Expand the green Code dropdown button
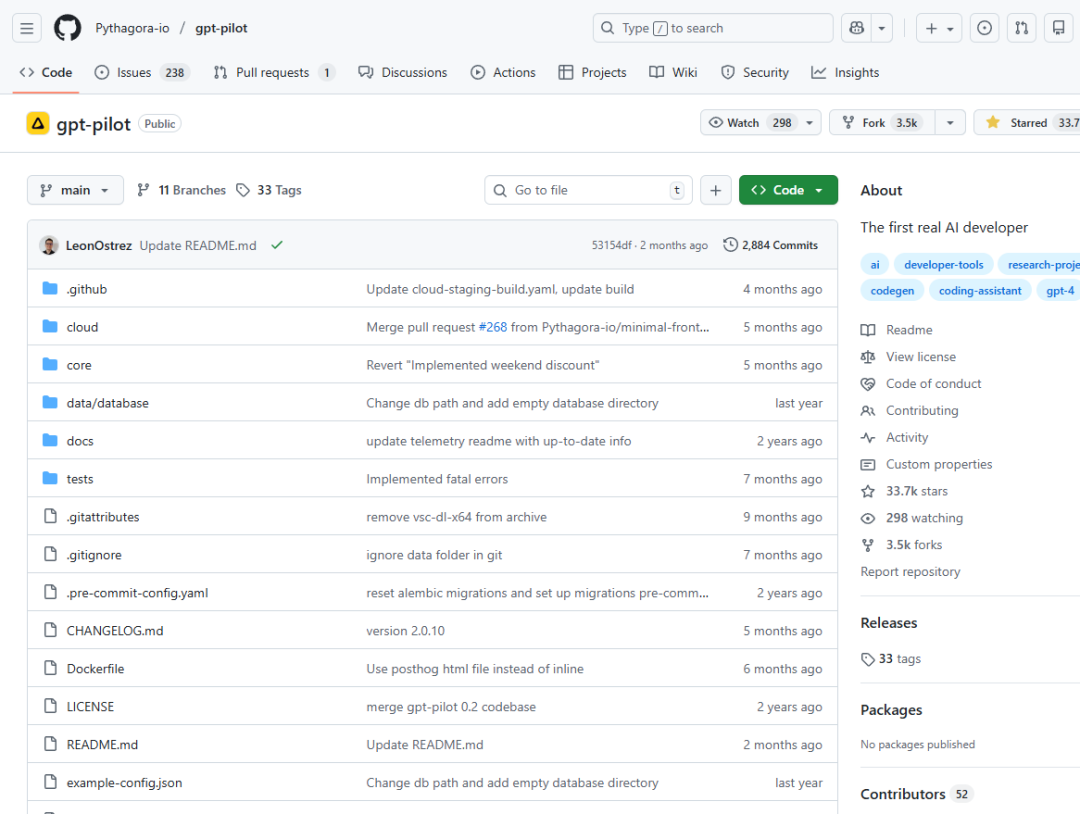Viewport: 1080px width, 814px height. [788, 190]
